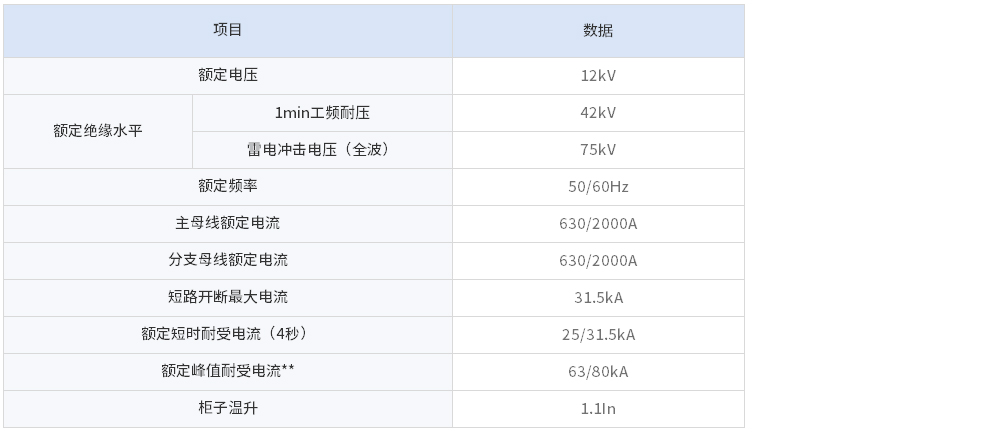Click the 项目 column header
The image size is (1000, 433).
tap(228, 31)
